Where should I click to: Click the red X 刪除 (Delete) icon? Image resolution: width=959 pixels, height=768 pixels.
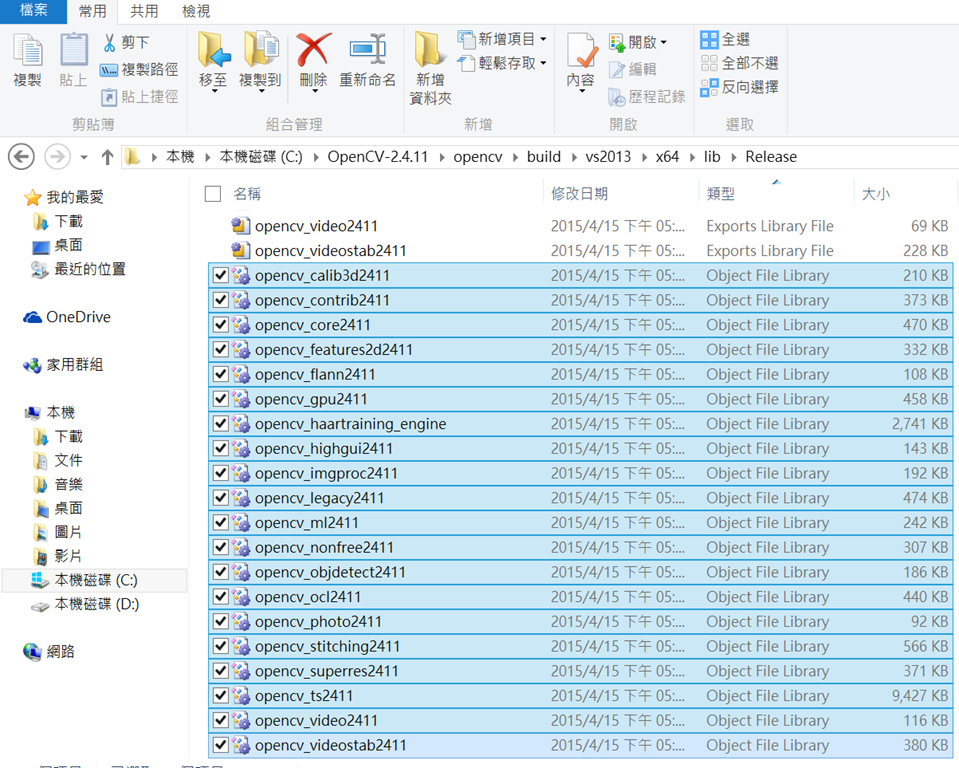(313, 50)
